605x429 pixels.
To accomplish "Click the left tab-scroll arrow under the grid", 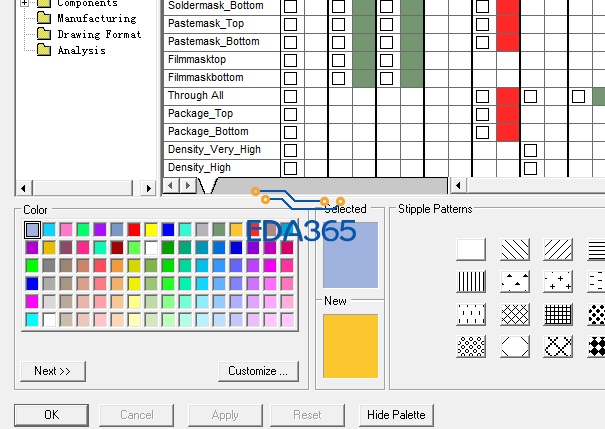I will [171, 186].
